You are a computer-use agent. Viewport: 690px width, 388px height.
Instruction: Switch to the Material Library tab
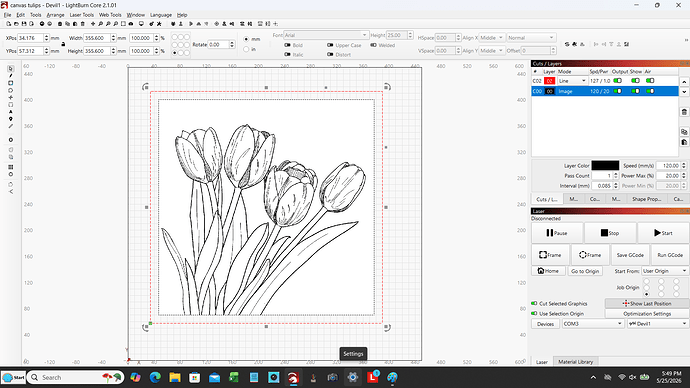(x=576, y=362)
